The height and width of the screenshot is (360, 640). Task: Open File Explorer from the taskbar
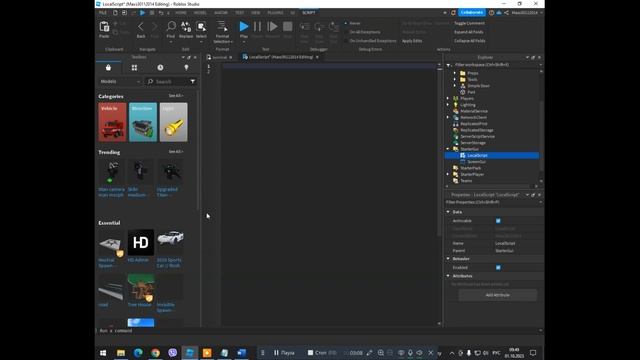coord(121,353)
